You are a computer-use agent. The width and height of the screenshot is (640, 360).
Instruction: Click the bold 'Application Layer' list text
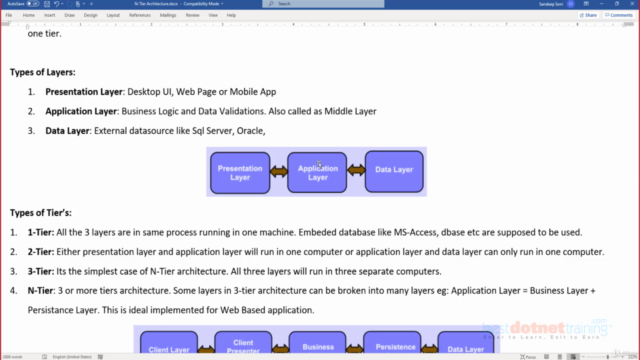[81, 111]
